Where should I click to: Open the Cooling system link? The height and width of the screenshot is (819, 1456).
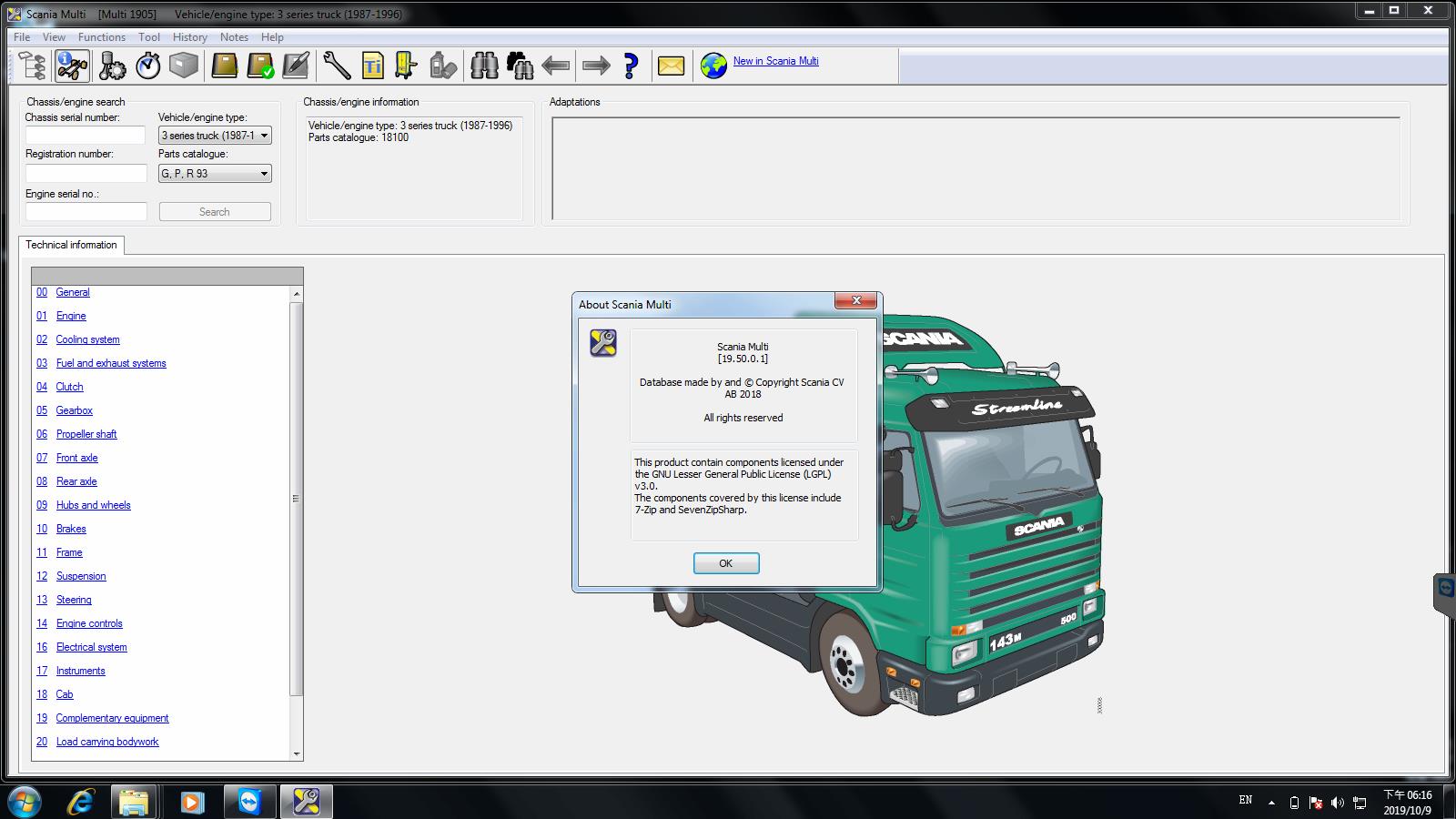coord(87,339)
